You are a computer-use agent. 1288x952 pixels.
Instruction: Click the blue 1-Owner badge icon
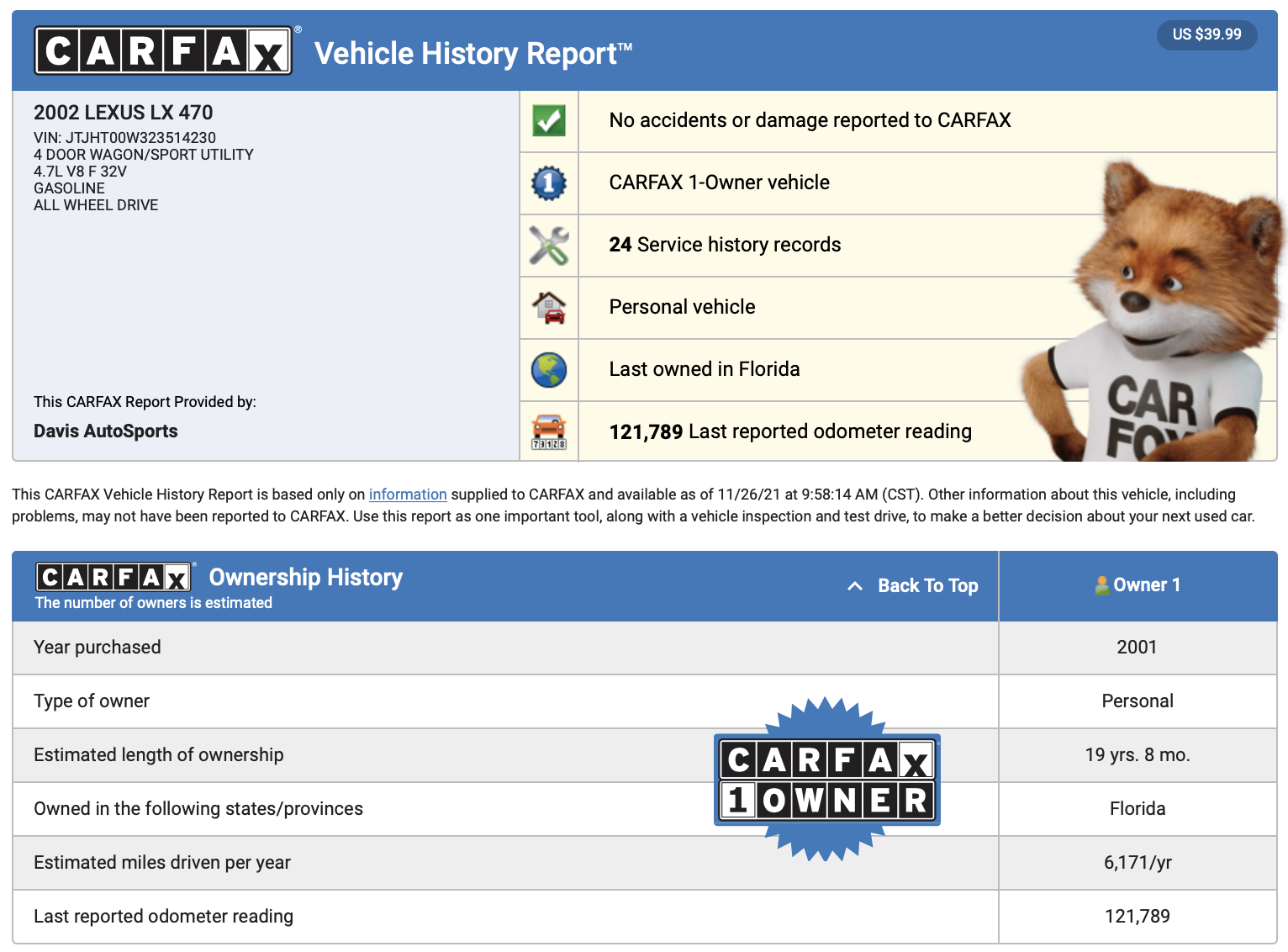549,182
